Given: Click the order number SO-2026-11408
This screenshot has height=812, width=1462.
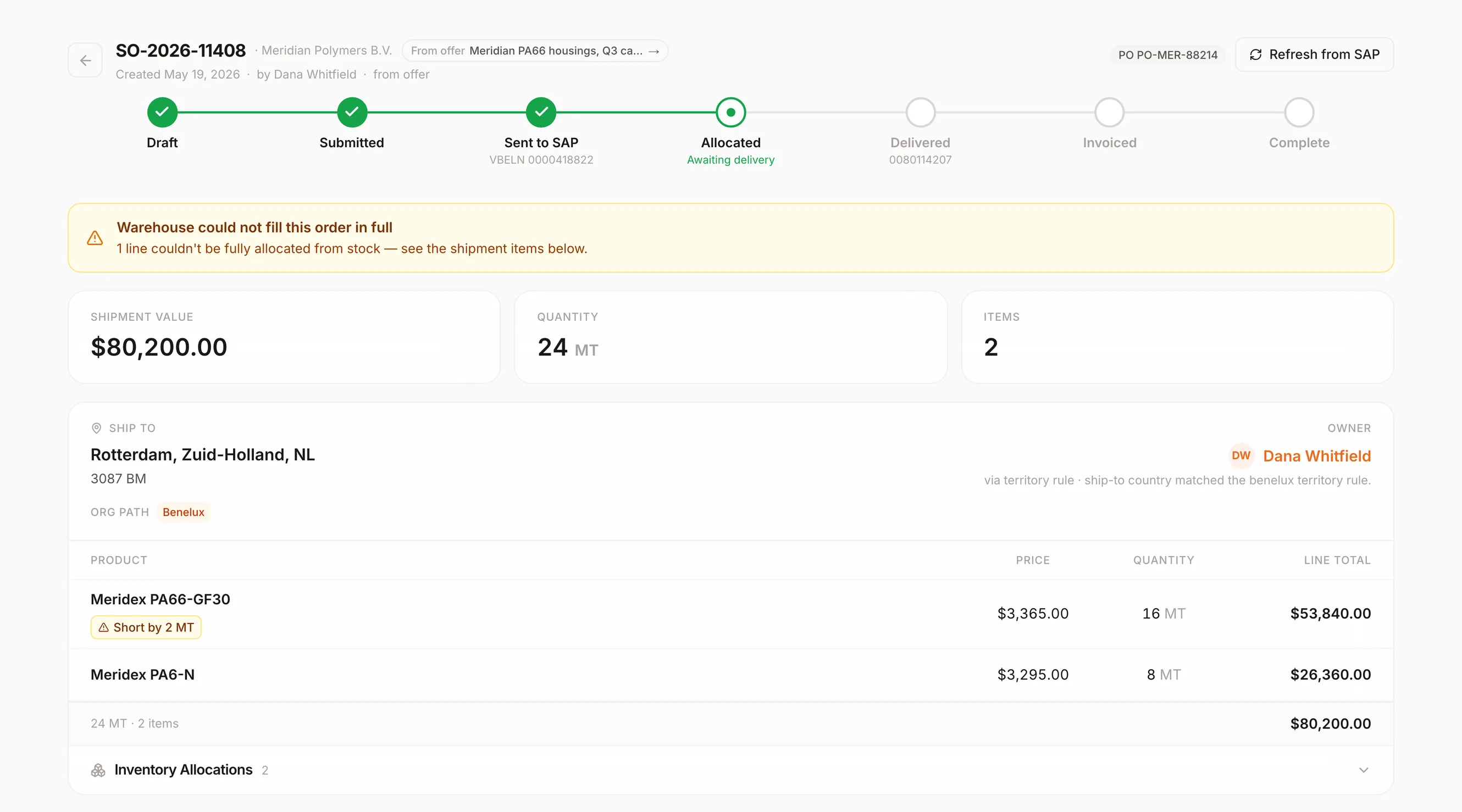Looking at the screenshot, I should (181, 51).
